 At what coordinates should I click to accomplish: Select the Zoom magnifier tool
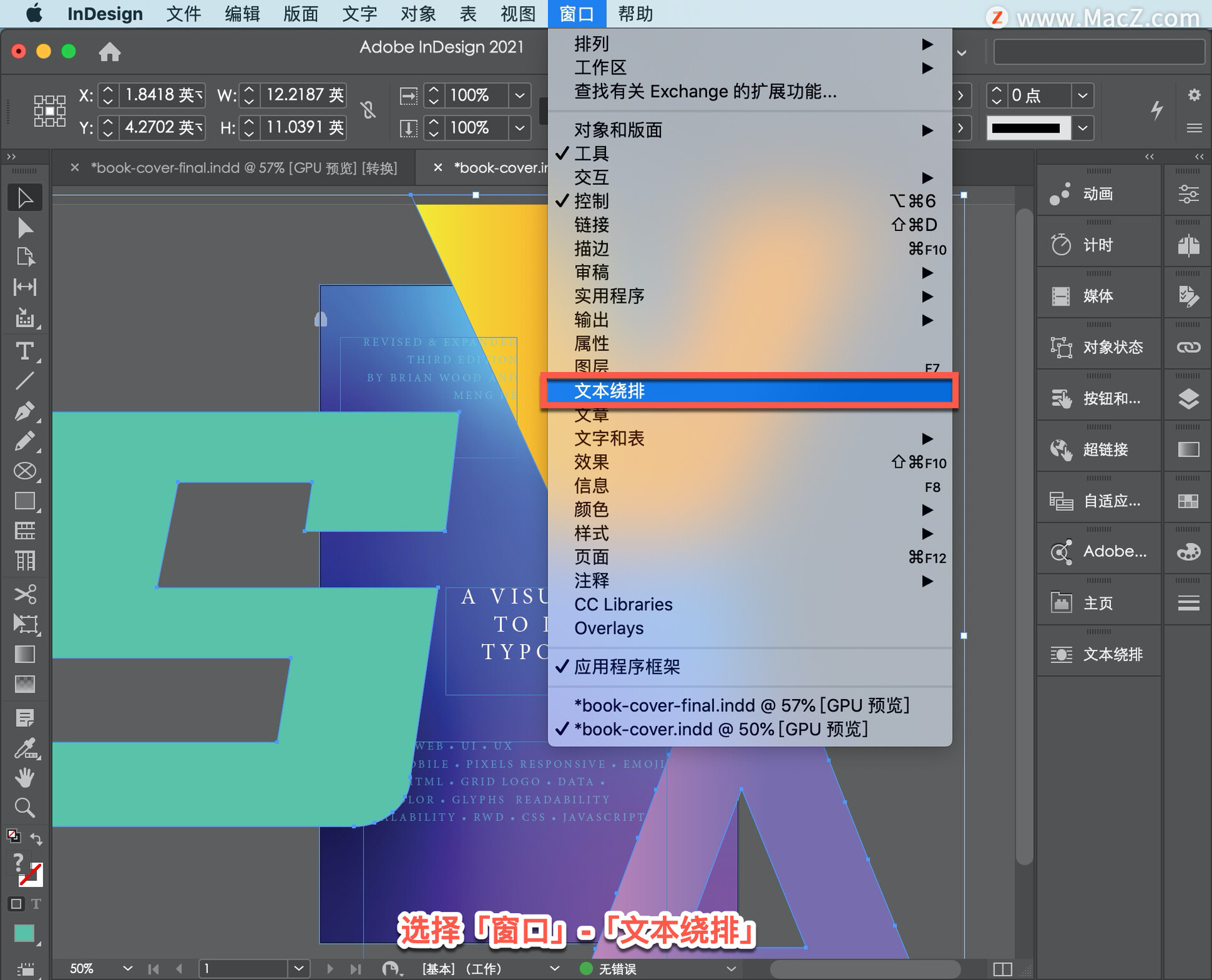pyautogui.click(x=25, y=808)
